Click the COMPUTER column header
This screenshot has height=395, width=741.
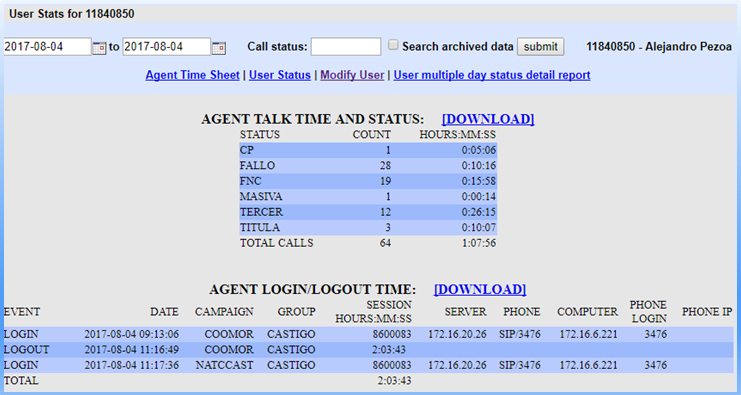[587, 312]
